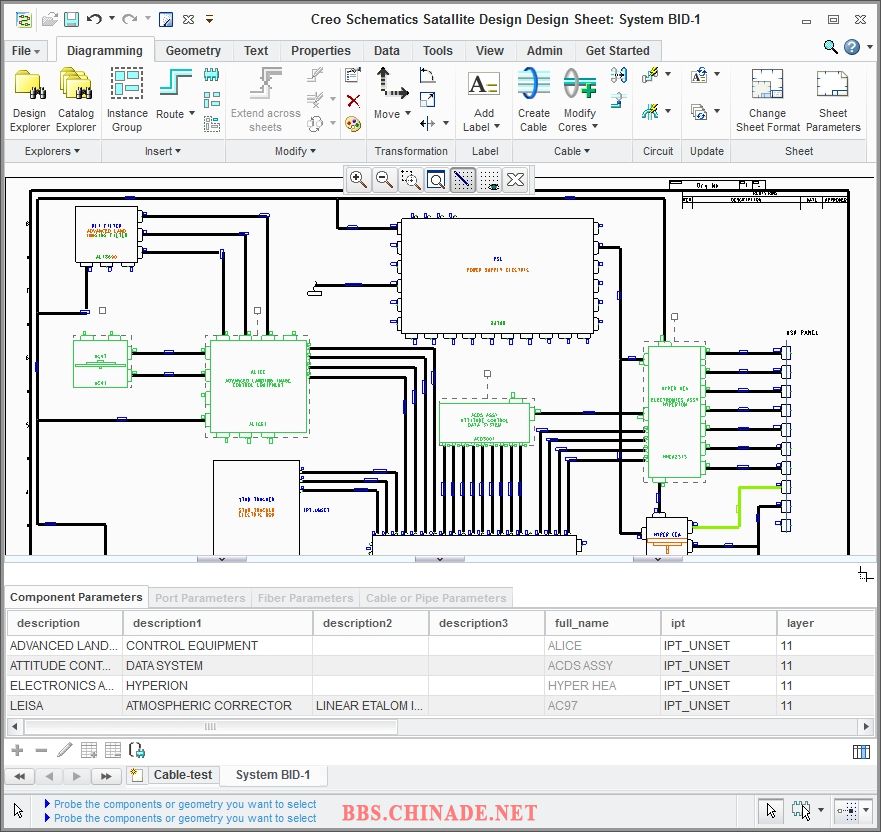Expand the Modify group dropdown
This screenshot has width=881, height=832.
pos(295,151)
